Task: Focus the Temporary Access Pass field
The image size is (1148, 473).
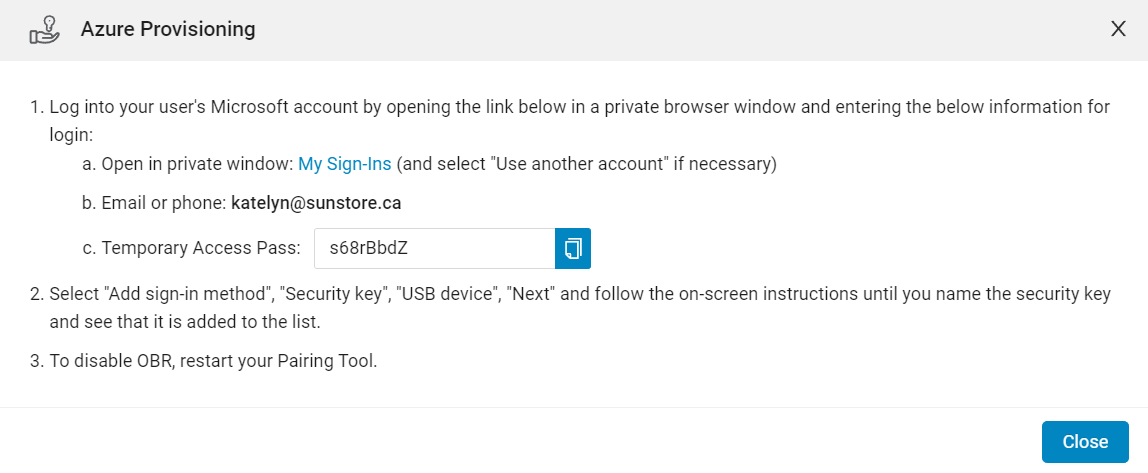Action: coord(435,248)
